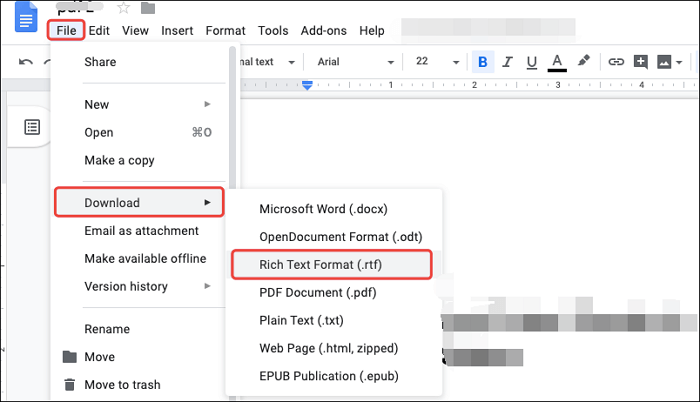Viewport: 700px width, 402px height.
Task: Star the document with the star icon
Action: point(123,8)
